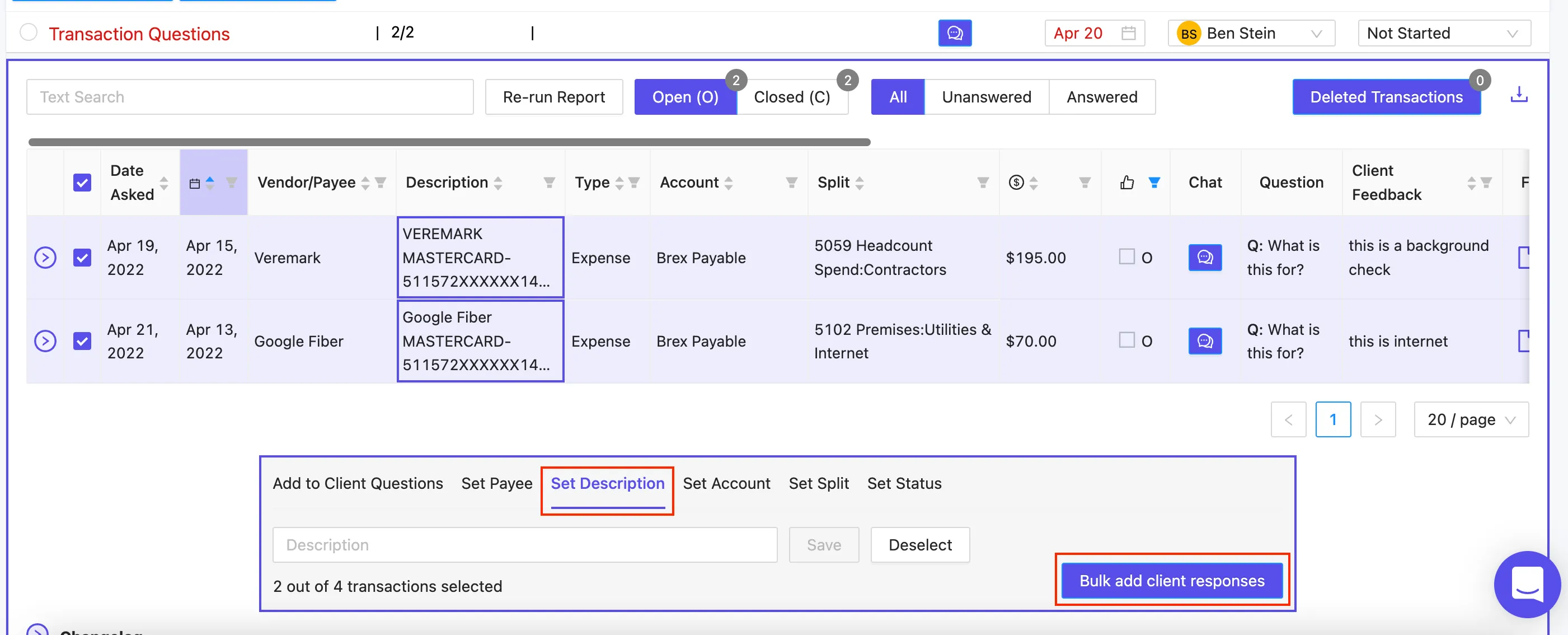The image size is (1568, 635).
Task: Focus the Text Search field
Action: coord(250,97)
